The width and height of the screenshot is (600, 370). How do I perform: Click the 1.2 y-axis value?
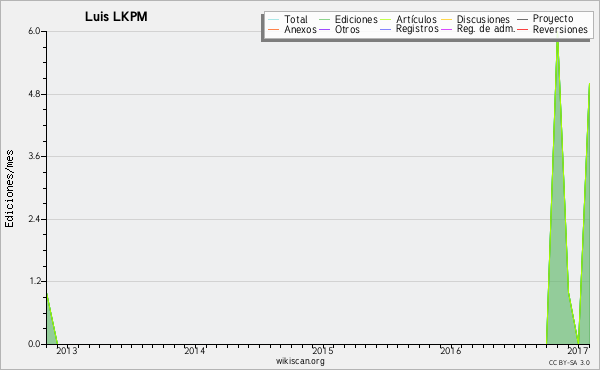click(x=34, y=282)
